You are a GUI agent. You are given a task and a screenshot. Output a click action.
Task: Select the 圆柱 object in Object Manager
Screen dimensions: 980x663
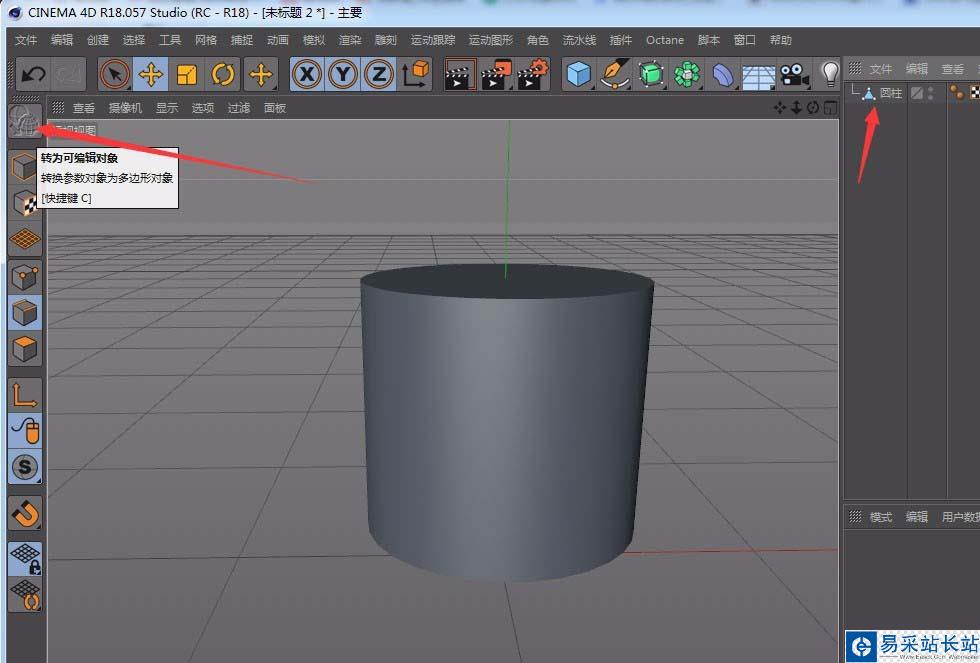890,93
